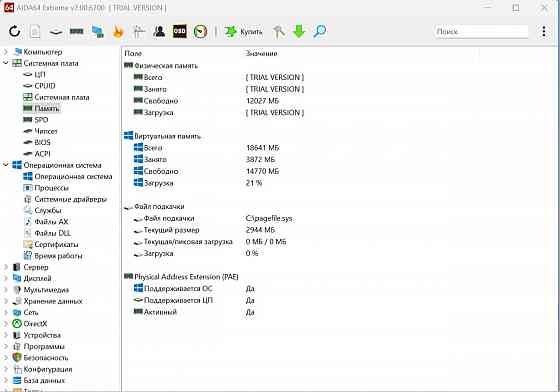
Task: Expand the Дисплей tree node
Action: tap(6, 278)
